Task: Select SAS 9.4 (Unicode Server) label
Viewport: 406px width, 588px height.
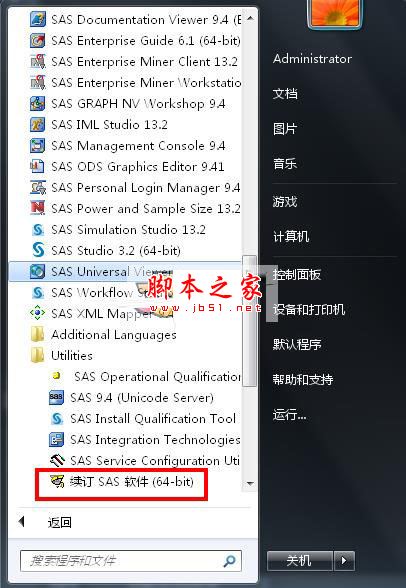Action: coord(142,397)
